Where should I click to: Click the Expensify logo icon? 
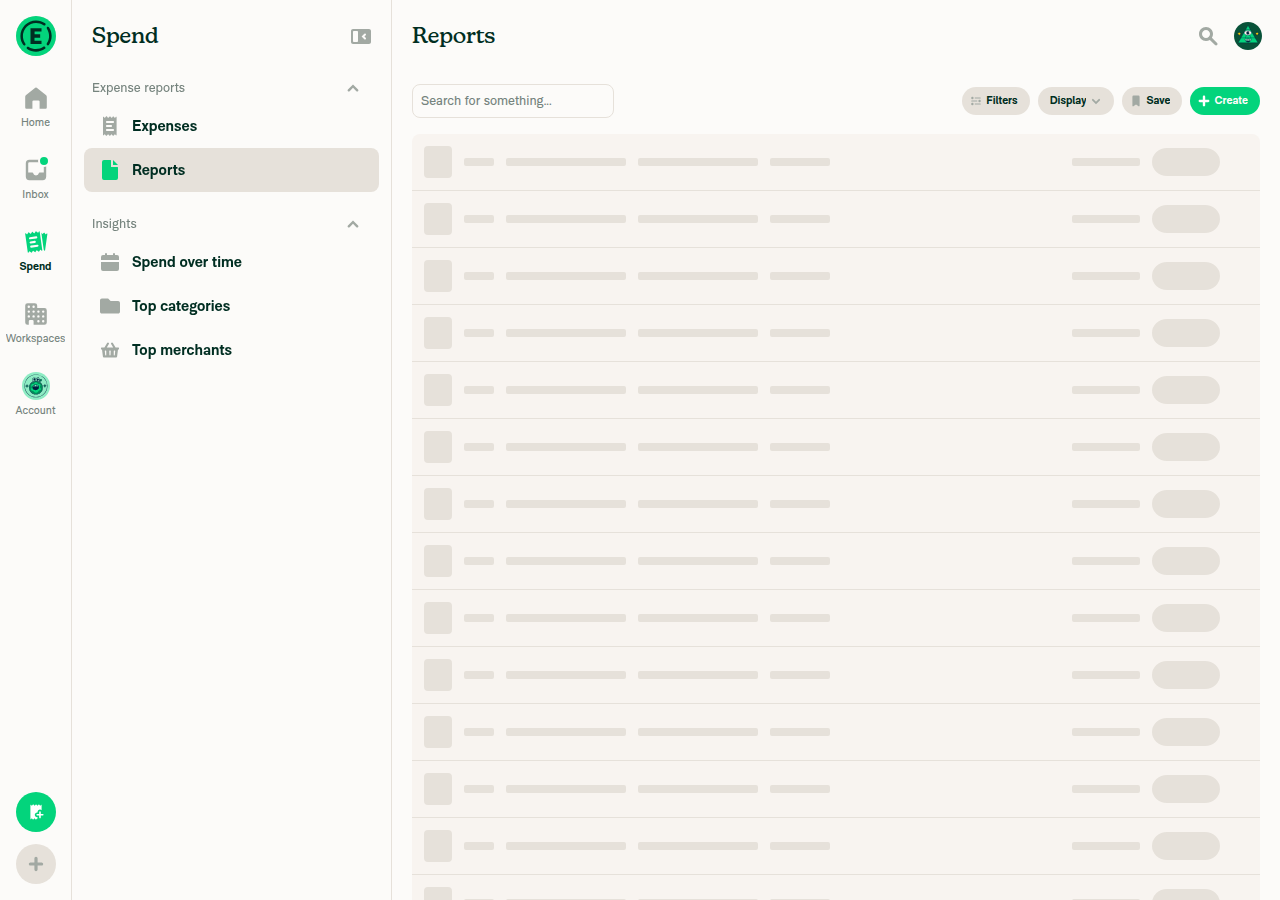[x=36, y=36]
